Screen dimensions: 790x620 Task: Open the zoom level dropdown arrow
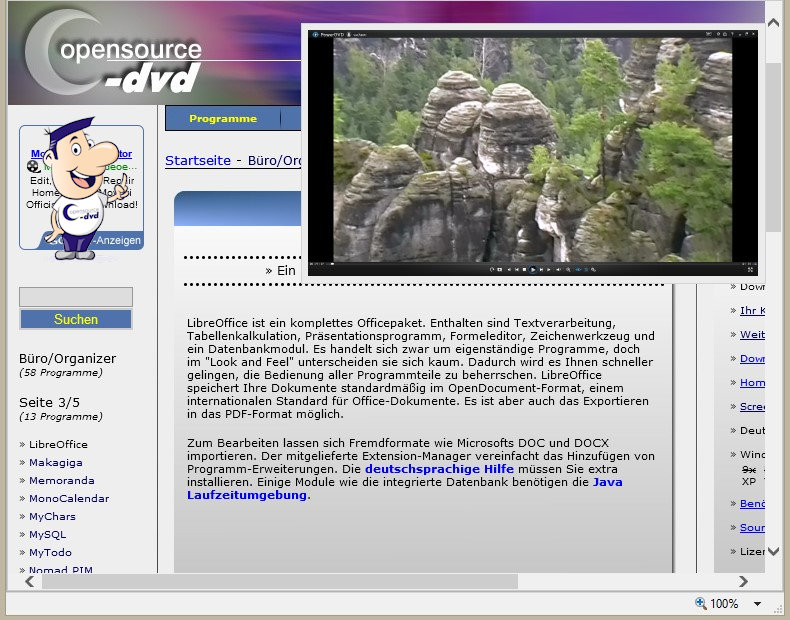coord(757,604)
